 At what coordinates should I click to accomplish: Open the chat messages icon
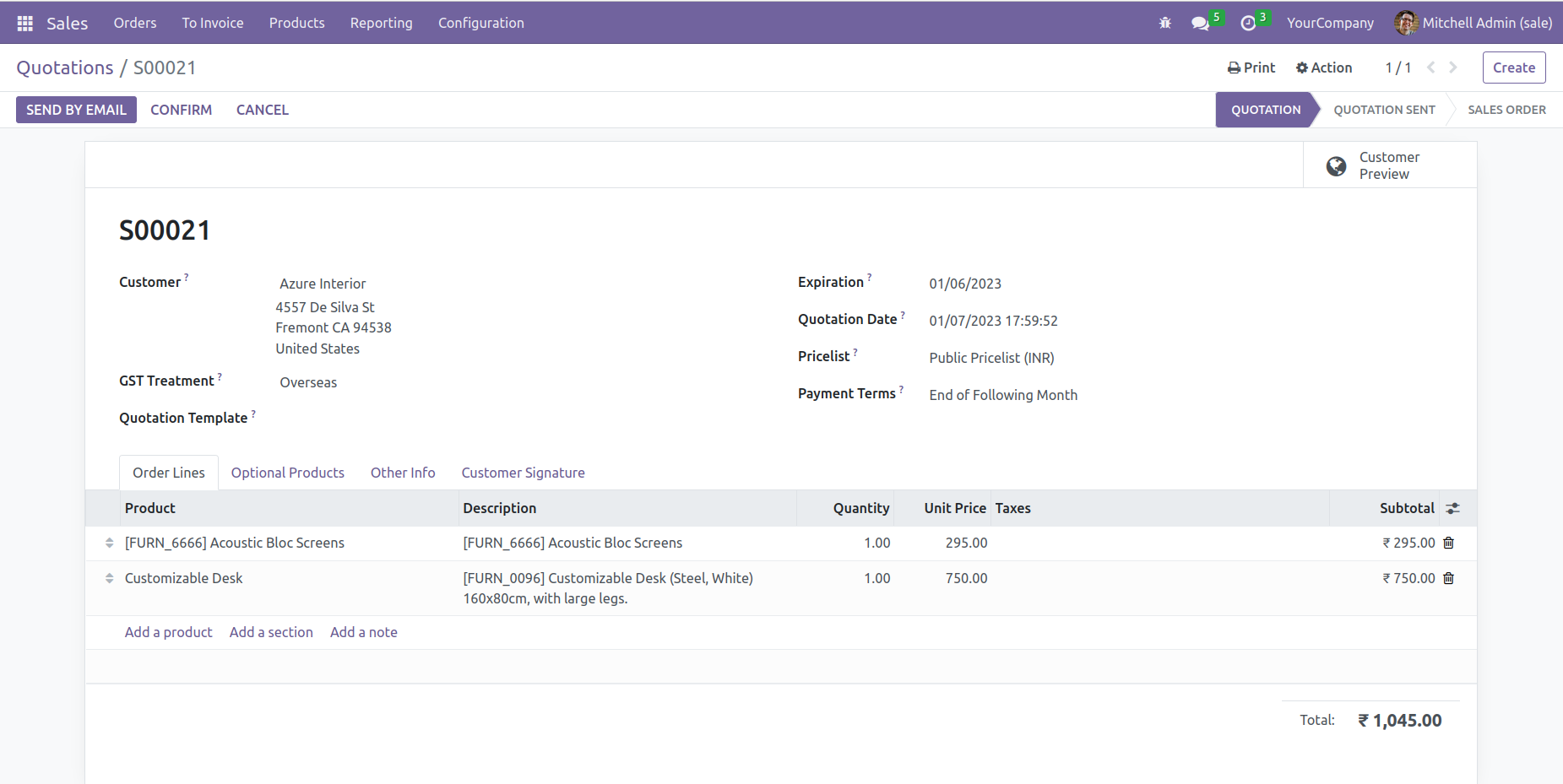point(1200,23)
